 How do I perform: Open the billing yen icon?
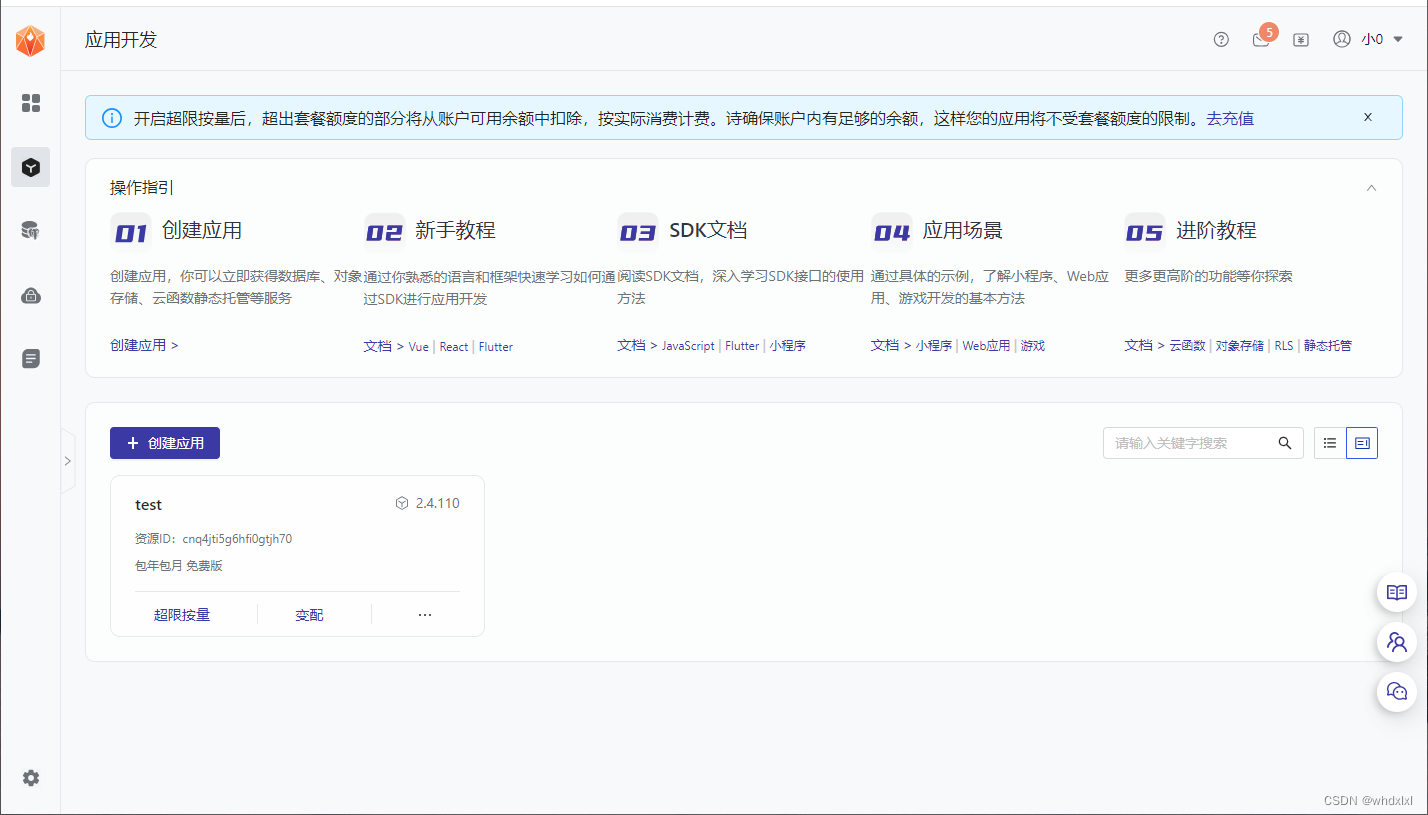point(1301,40)
